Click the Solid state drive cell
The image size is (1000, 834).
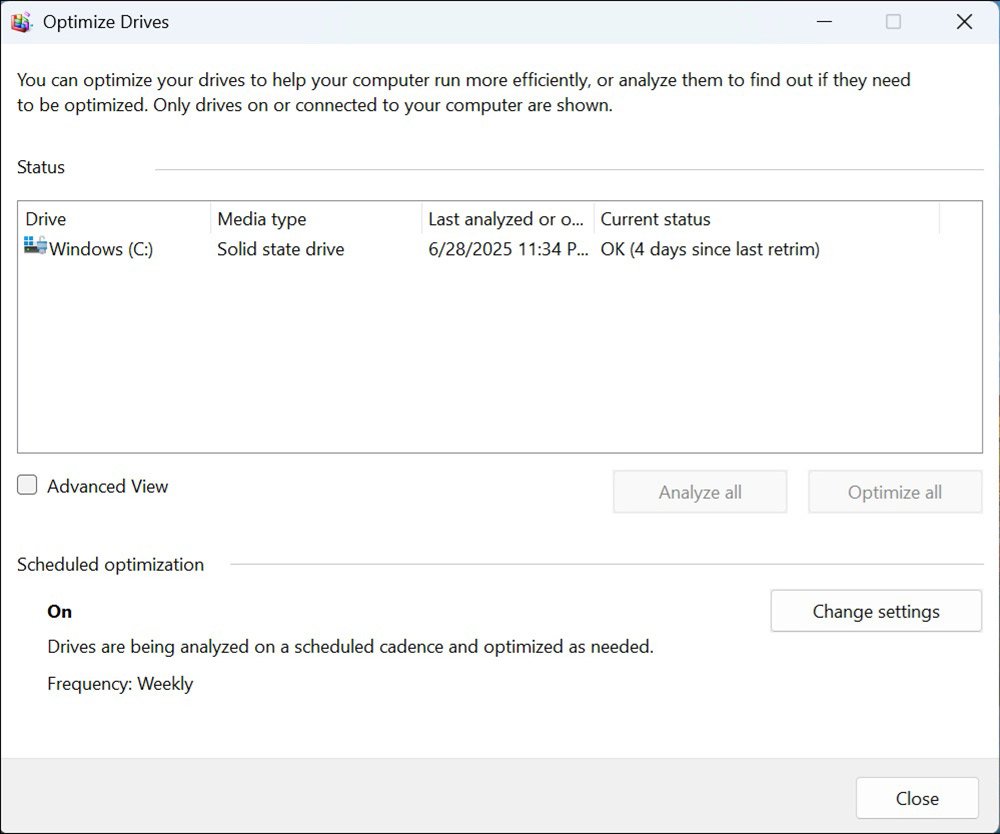click(x=281, y=249)
